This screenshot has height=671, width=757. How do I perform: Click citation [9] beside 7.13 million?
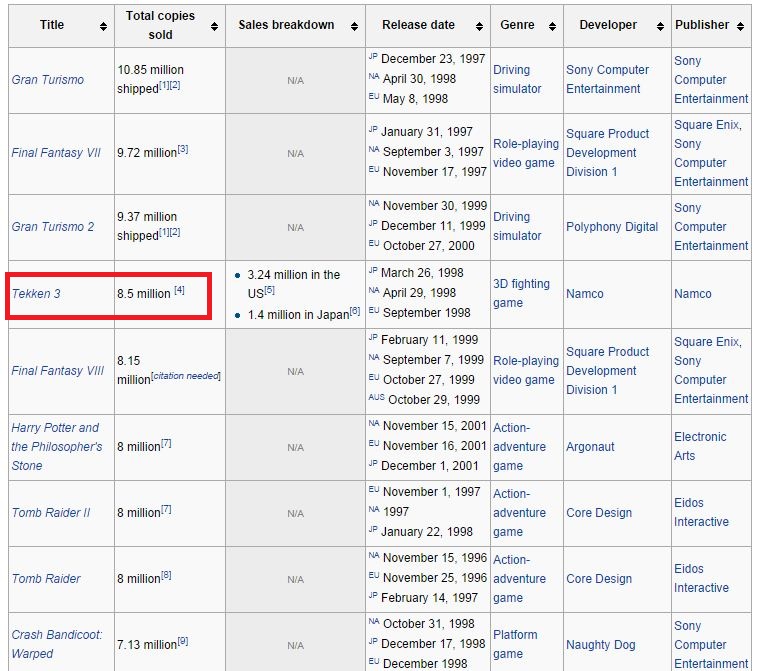tap(183, 641)
